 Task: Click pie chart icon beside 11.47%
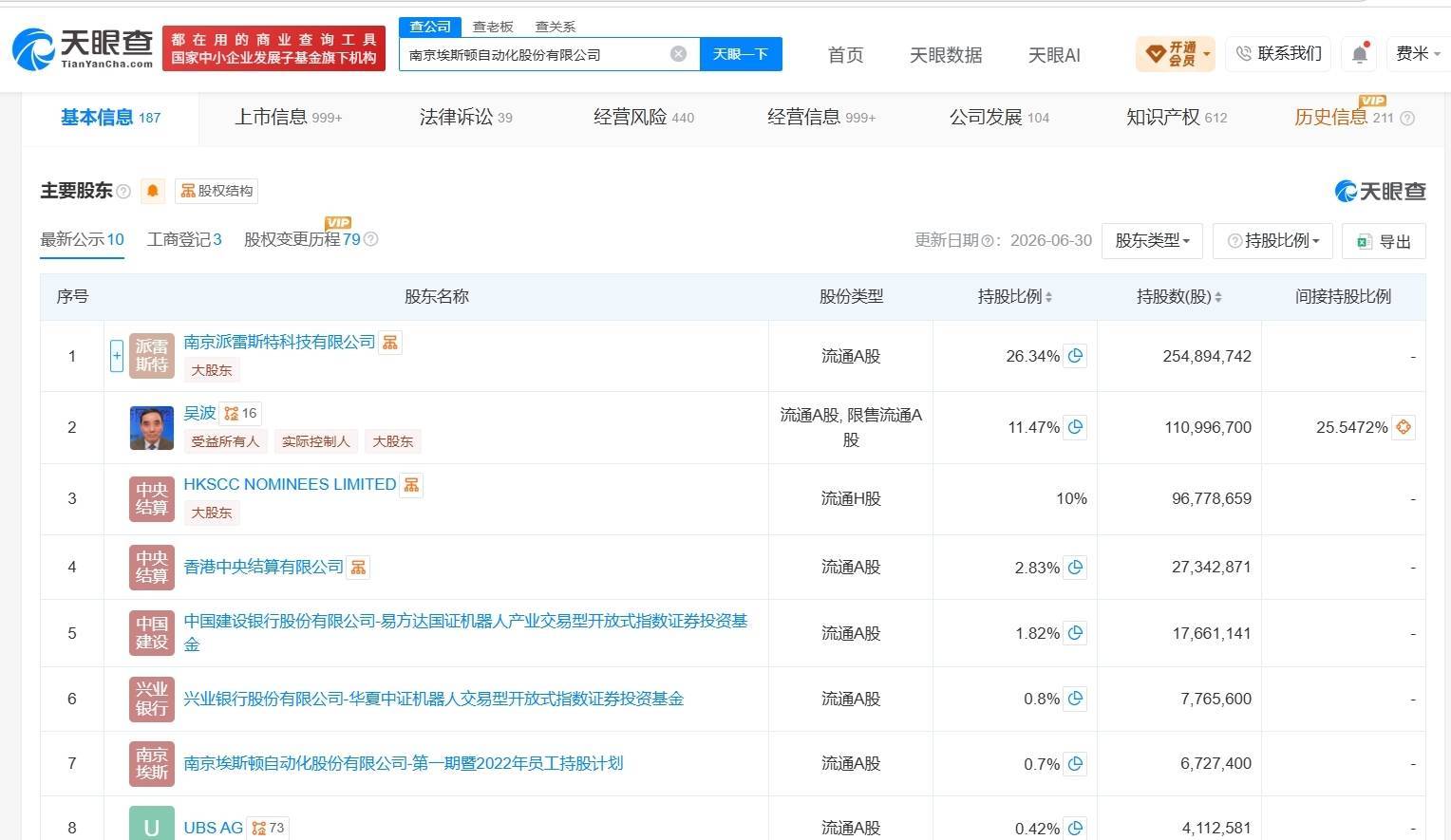point(1075,427)
